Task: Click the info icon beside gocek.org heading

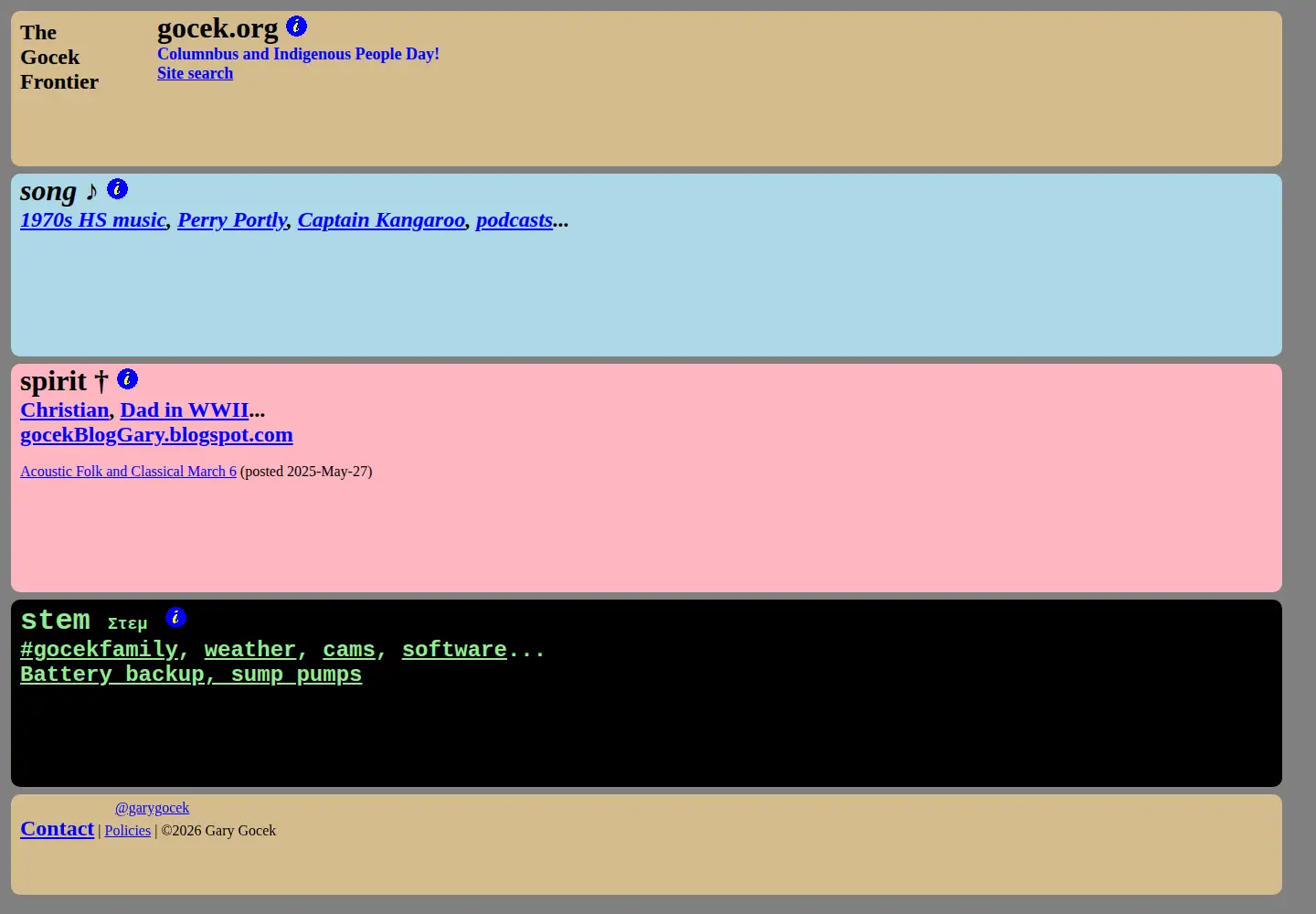Action: tap(296, 26)
